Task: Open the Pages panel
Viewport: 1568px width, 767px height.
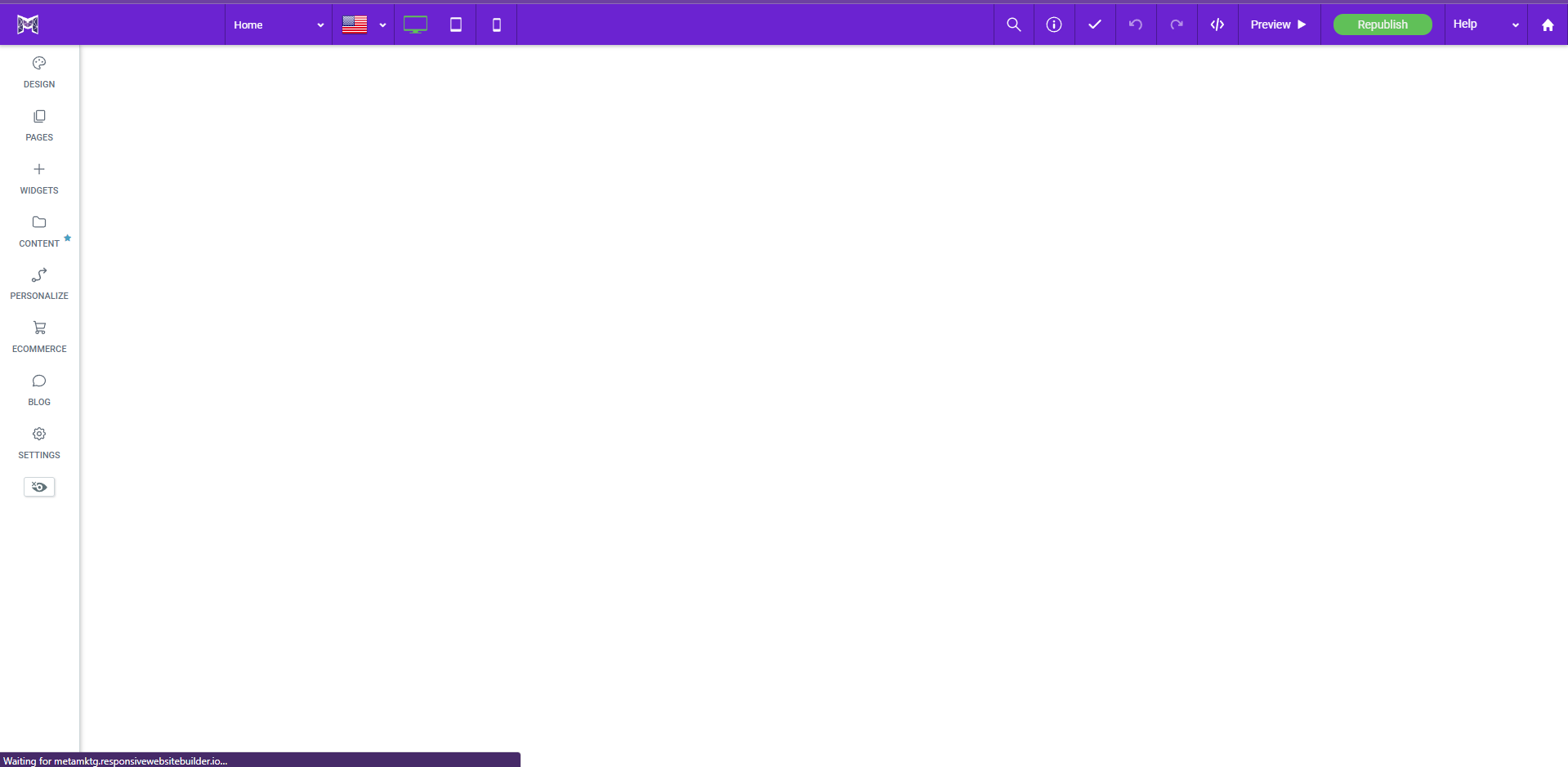Action: point(38,125)
